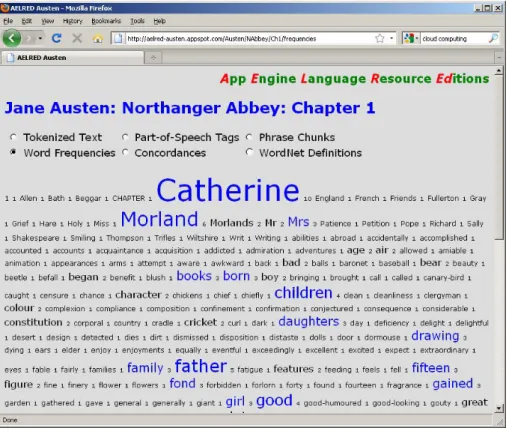Click the Forward navigation arrow

tap(29, 39)
